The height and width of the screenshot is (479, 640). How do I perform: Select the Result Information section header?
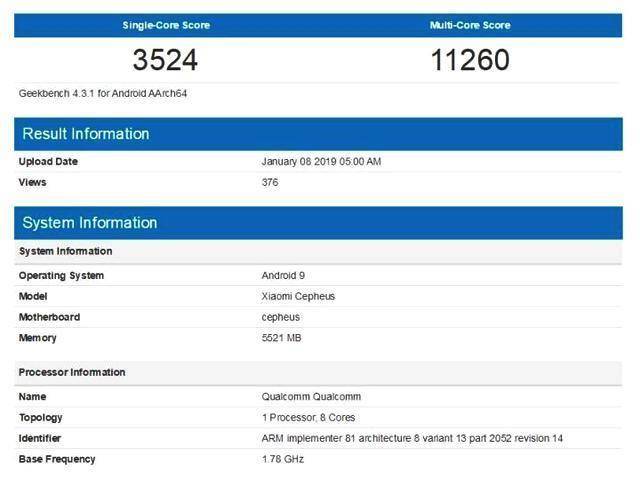(x=318, y=134)
